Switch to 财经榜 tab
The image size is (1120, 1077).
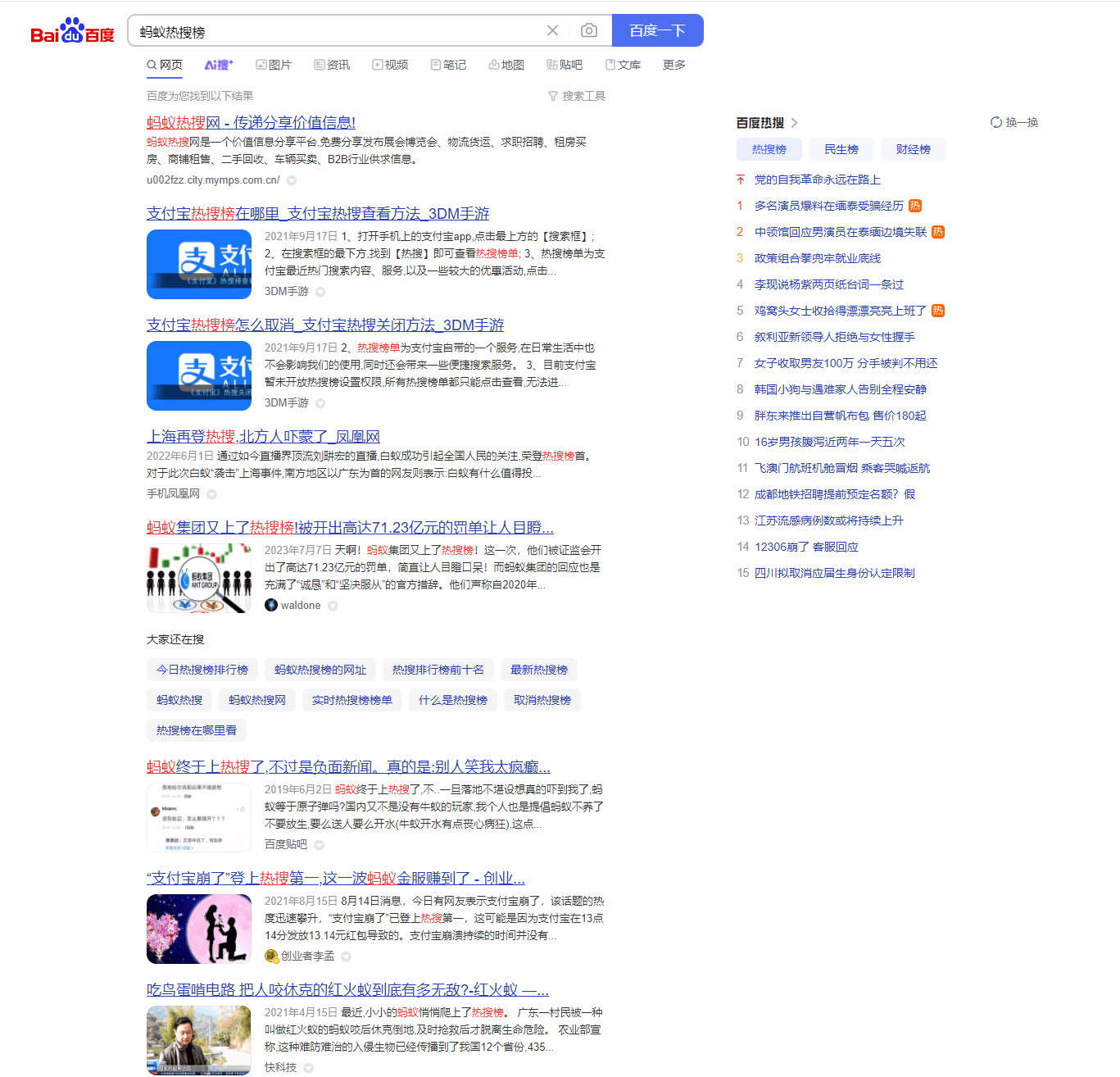(x=914, y=149)
